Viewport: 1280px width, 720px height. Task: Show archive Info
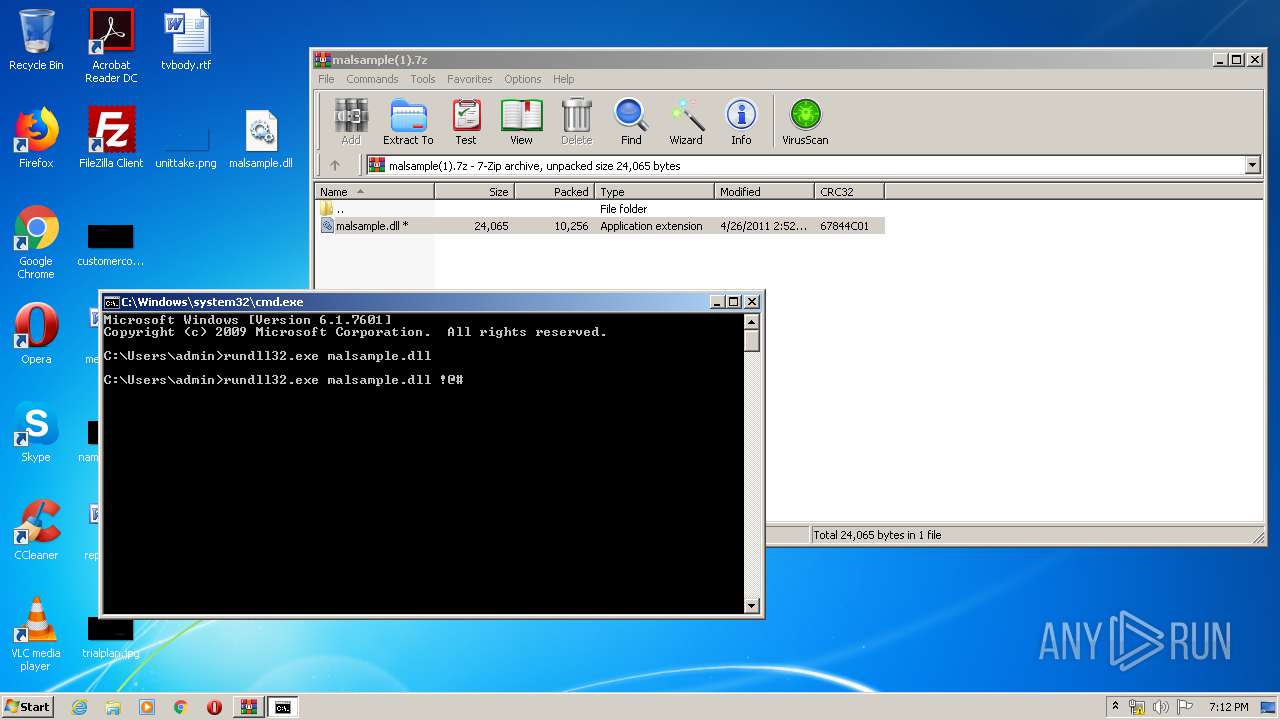741,122
